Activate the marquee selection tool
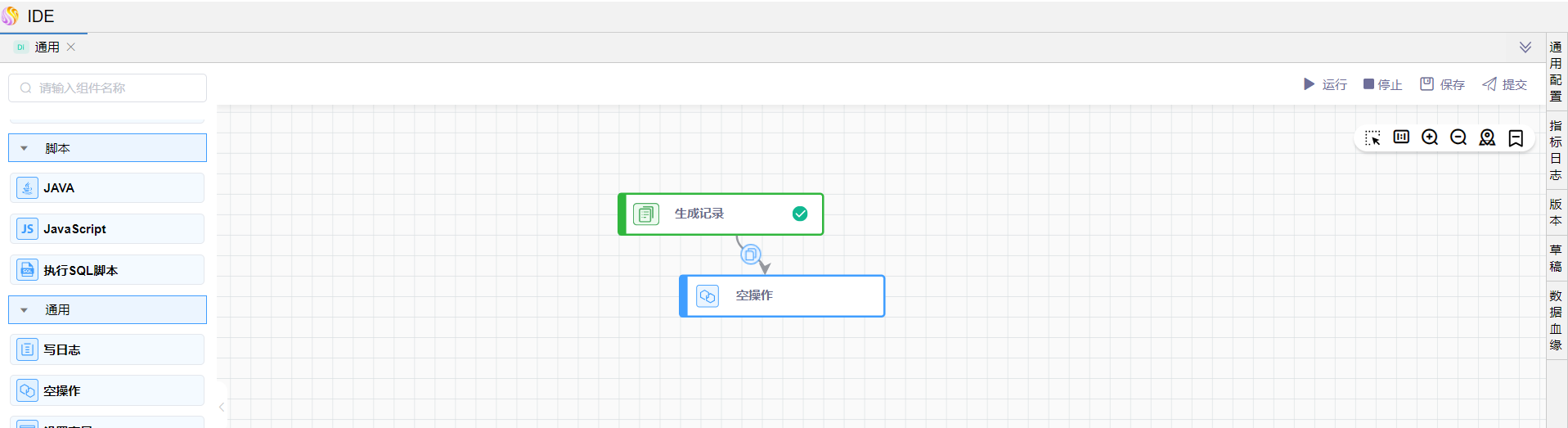Viewport: 1568px width, 428px height. tap(1373, 137)
